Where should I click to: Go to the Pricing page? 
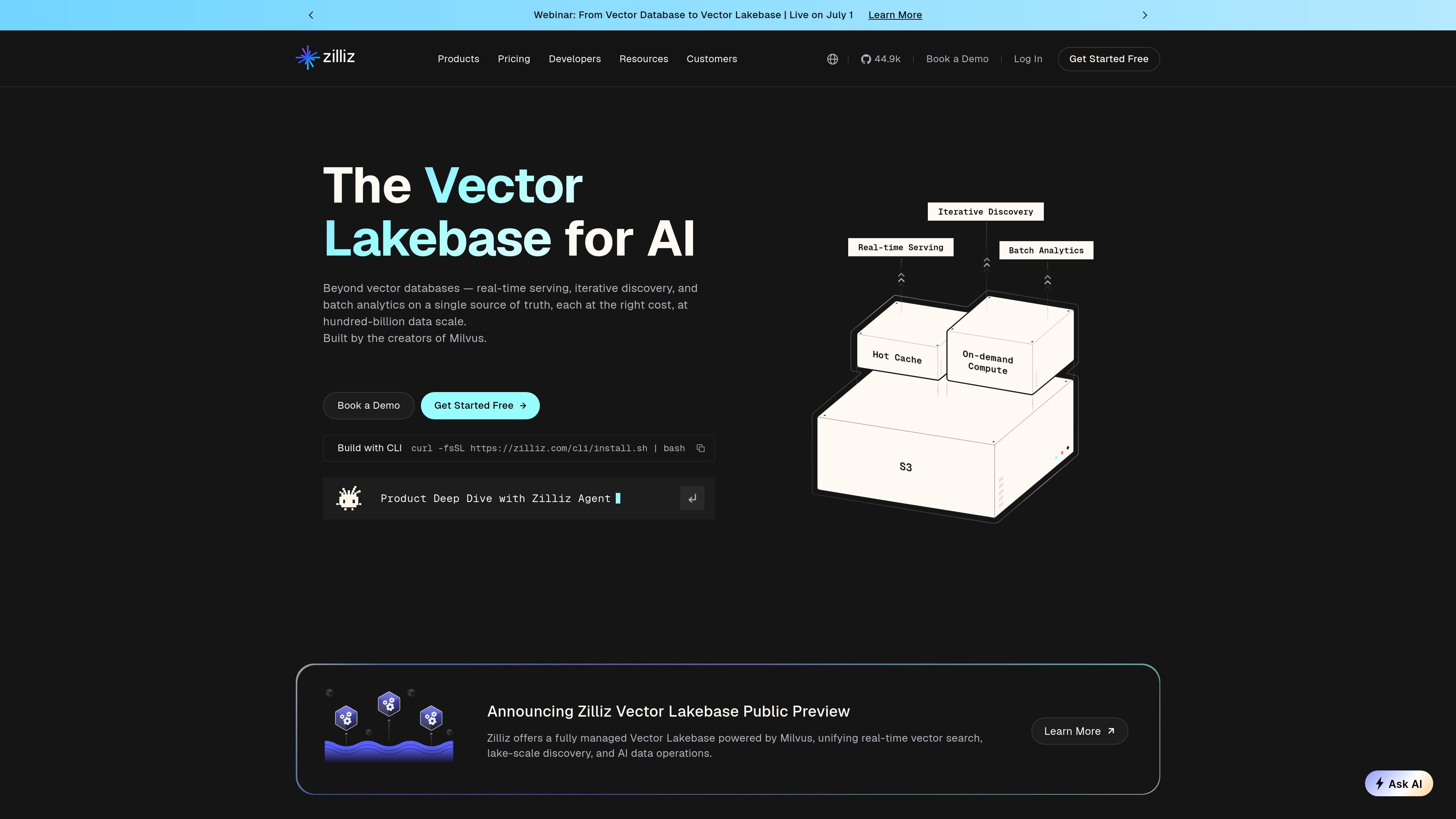(514, 60)
